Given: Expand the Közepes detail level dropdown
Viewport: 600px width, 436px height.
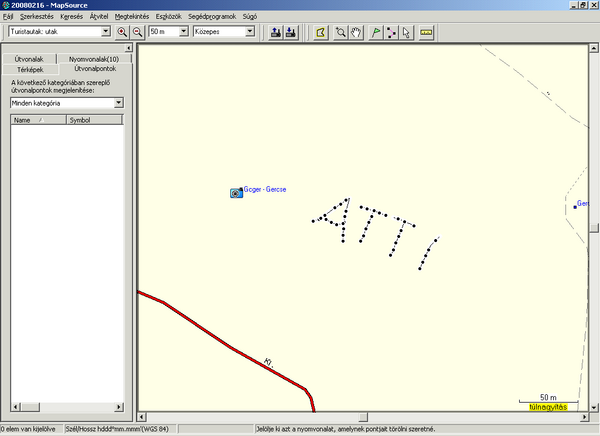Looking at the screenshot, I should 250,32.
